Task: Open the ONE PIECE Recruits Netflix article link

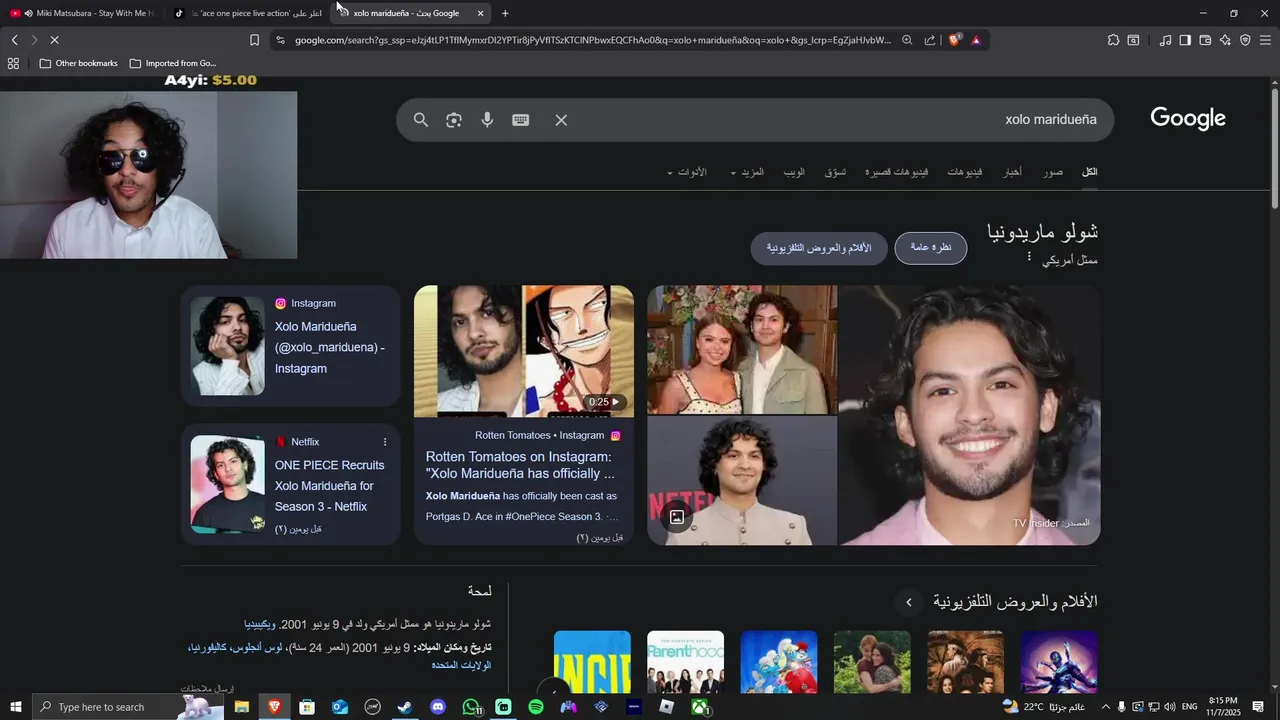Action: pos(330,486)
